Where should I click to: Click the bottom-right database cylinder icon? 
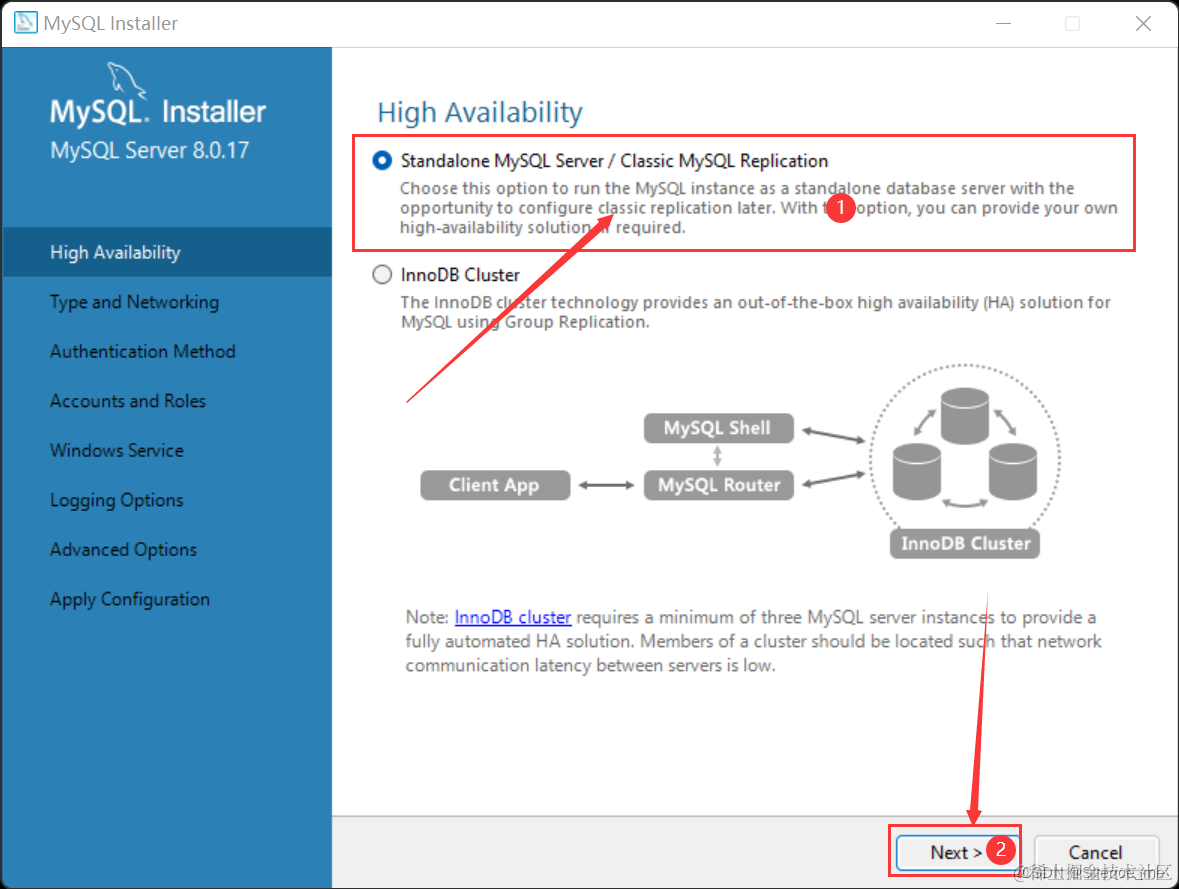pos(1013,472)
